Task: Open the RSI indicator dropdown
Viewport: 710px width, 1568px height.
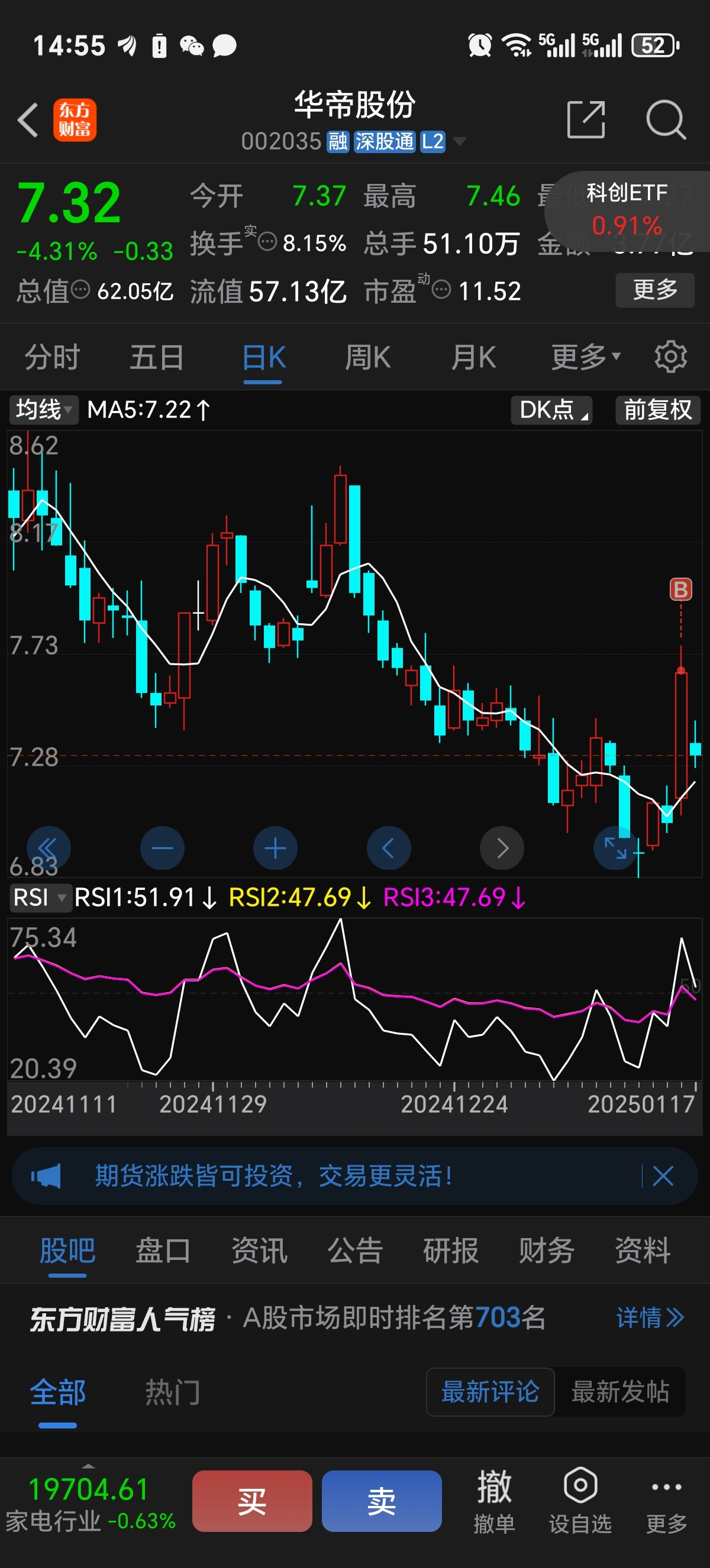Action: pos(40,898)
